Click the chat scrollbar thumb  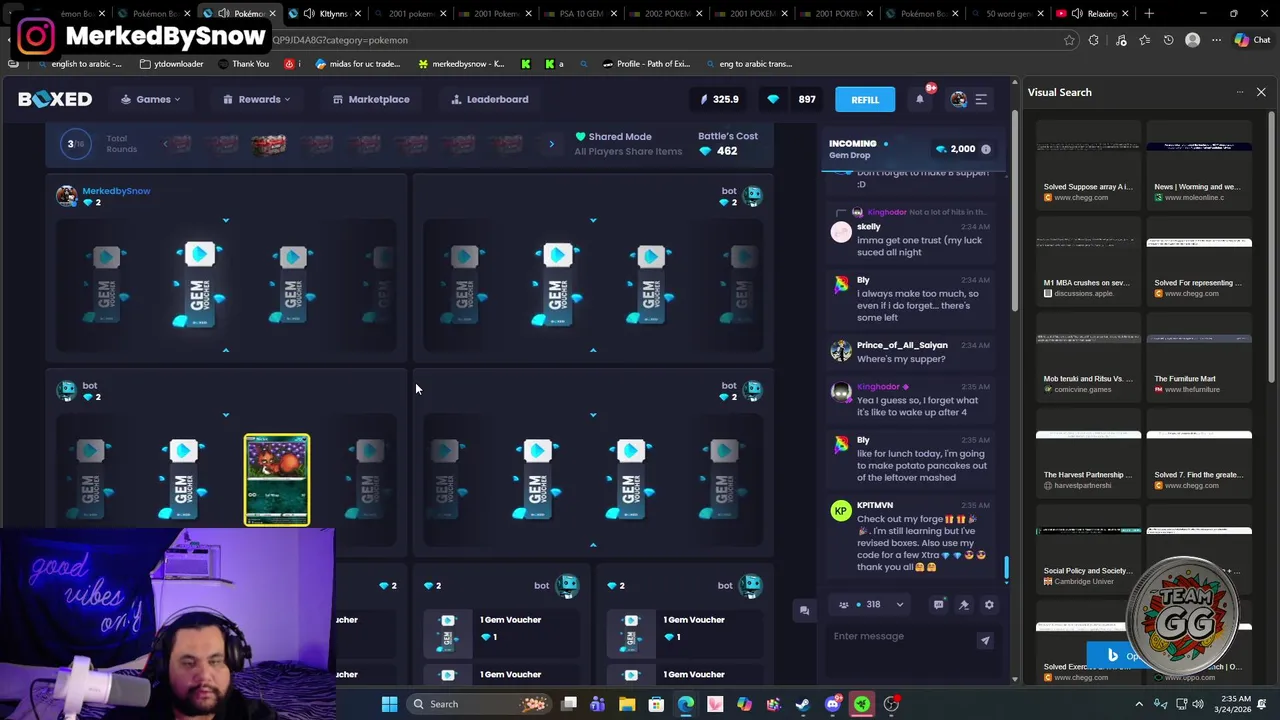pyautogui.click(x=1007, y=569)
